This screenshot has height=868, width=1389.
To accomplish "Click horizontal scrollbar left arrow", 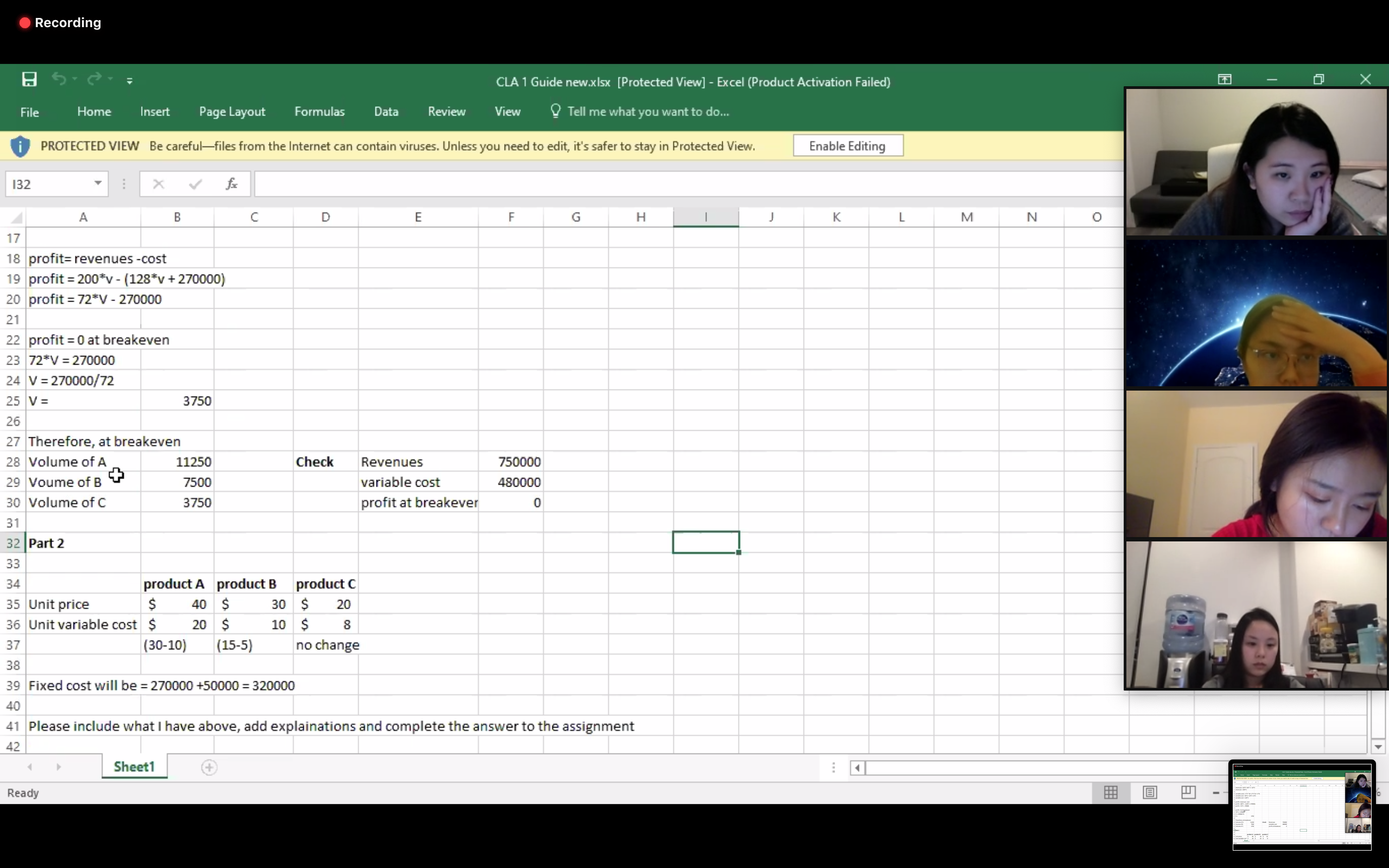I will point(857,768).
